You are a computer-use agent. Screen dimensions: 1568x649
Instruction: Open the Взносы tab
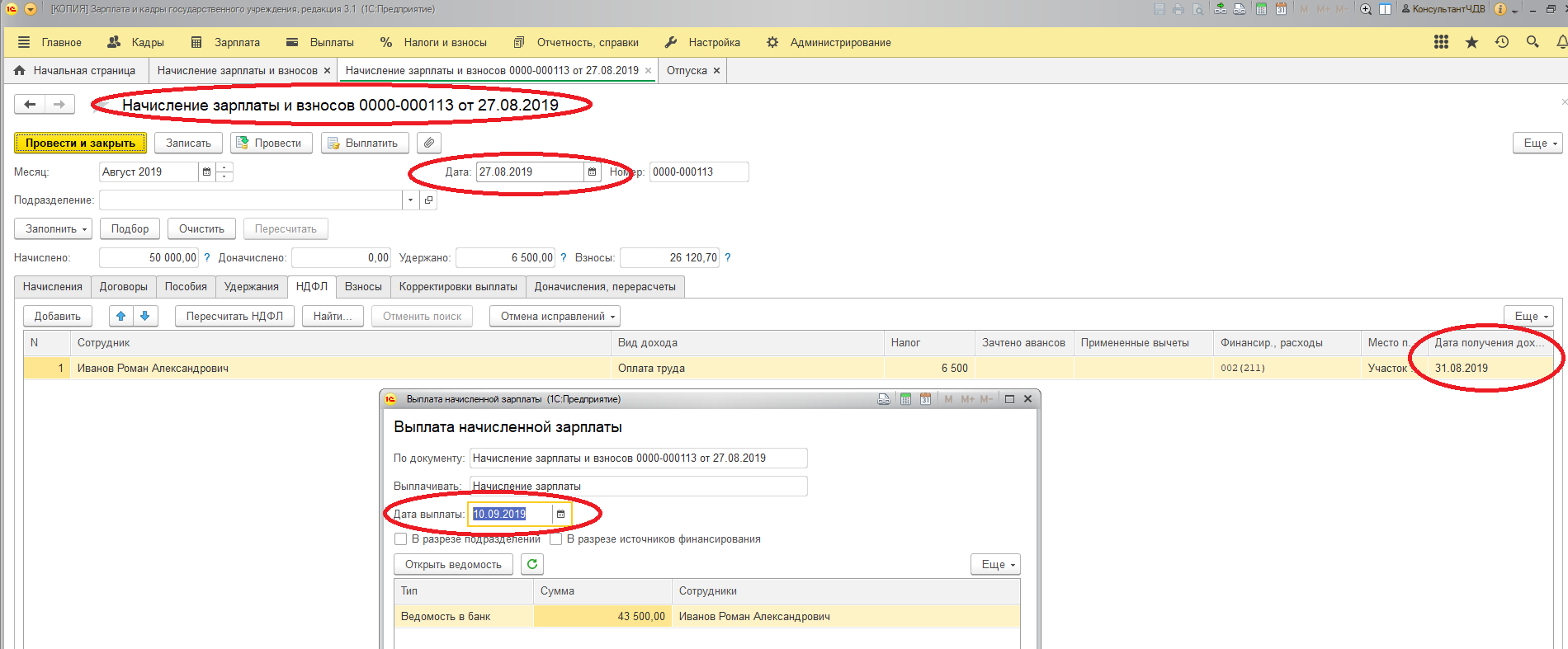[363, 286]
